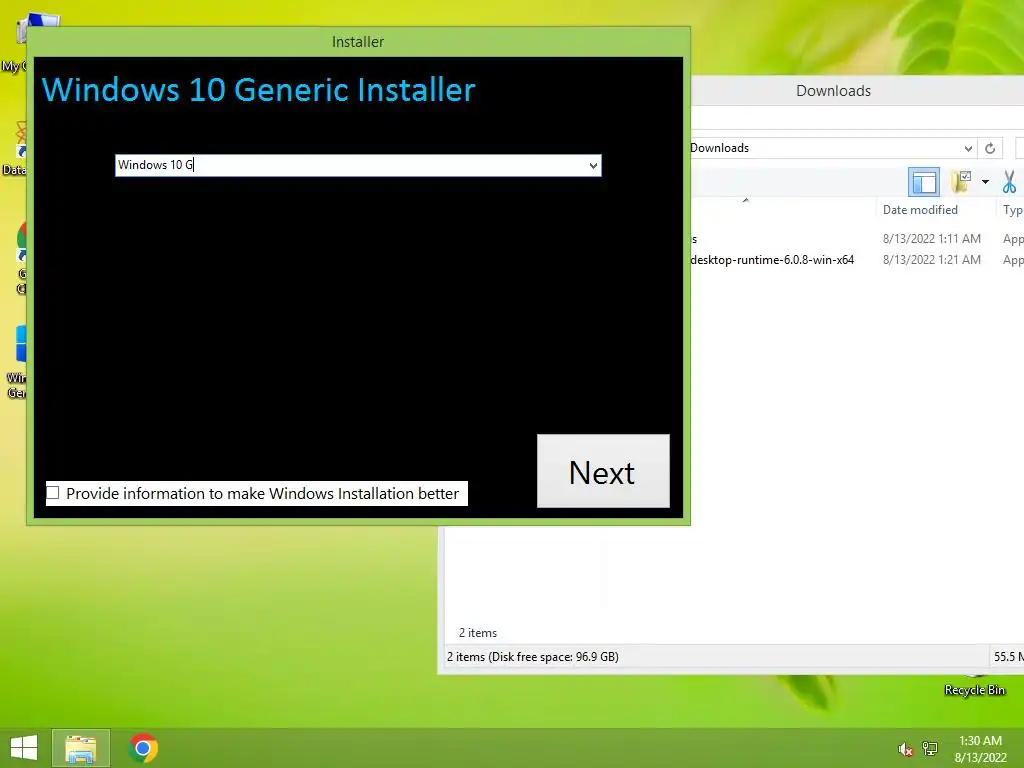
Task: Click the Cut scissors icon in Downloads
Action: coord(1009,182)
